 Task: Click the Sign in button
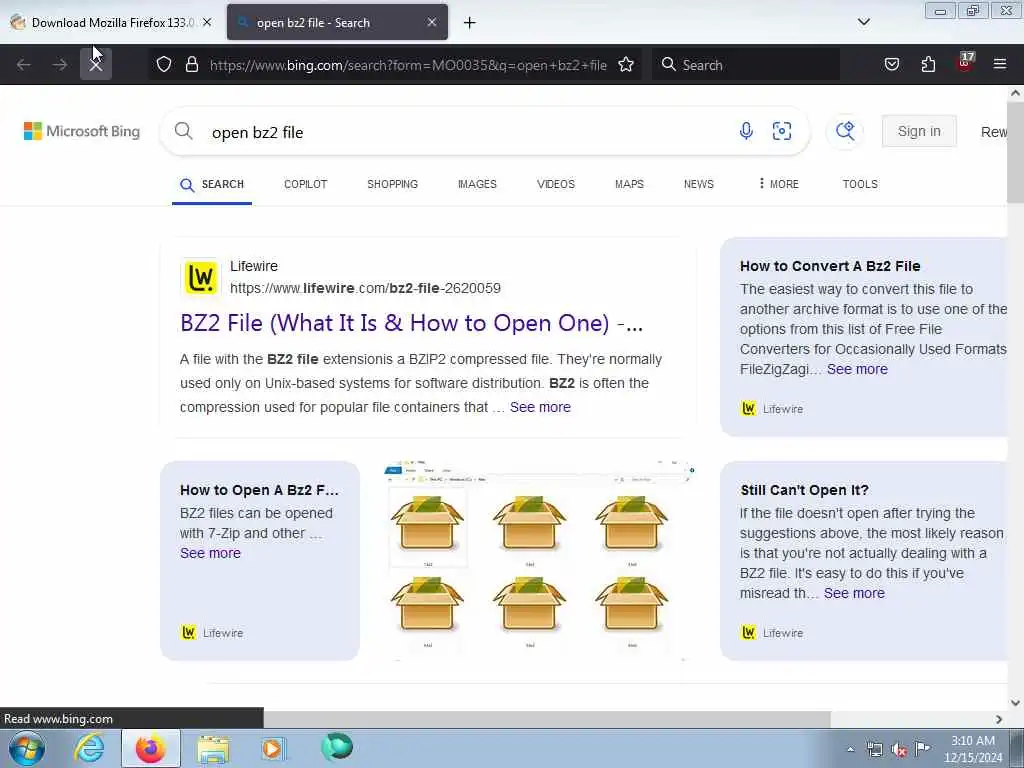919,131
